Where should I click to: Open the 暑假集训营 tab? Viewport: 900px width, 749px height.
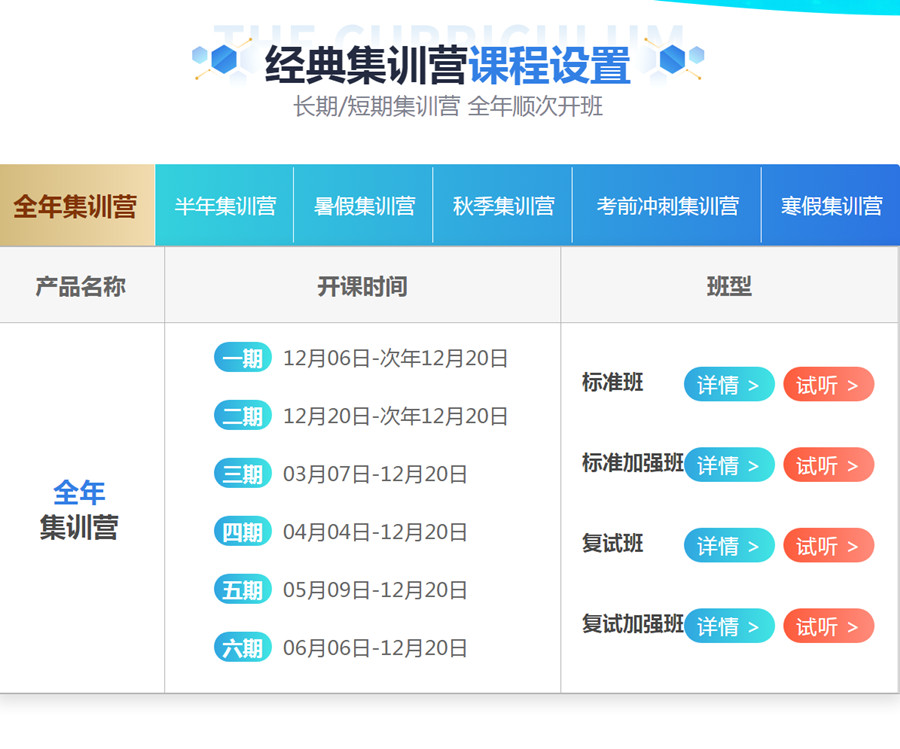[364, 206]
